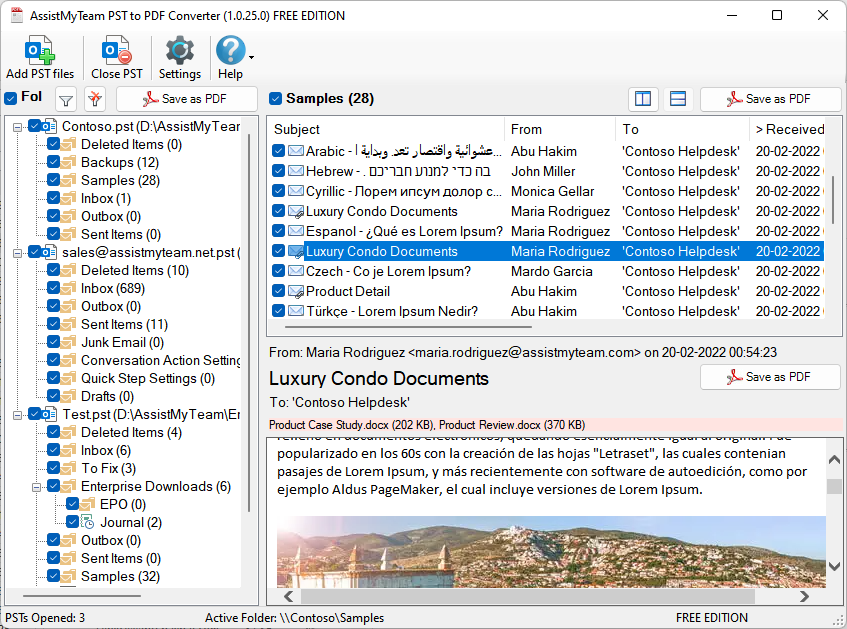This screenshot has width=847, height=629.
Task: Open Settings from the toolbar
Action: point(180,52)
